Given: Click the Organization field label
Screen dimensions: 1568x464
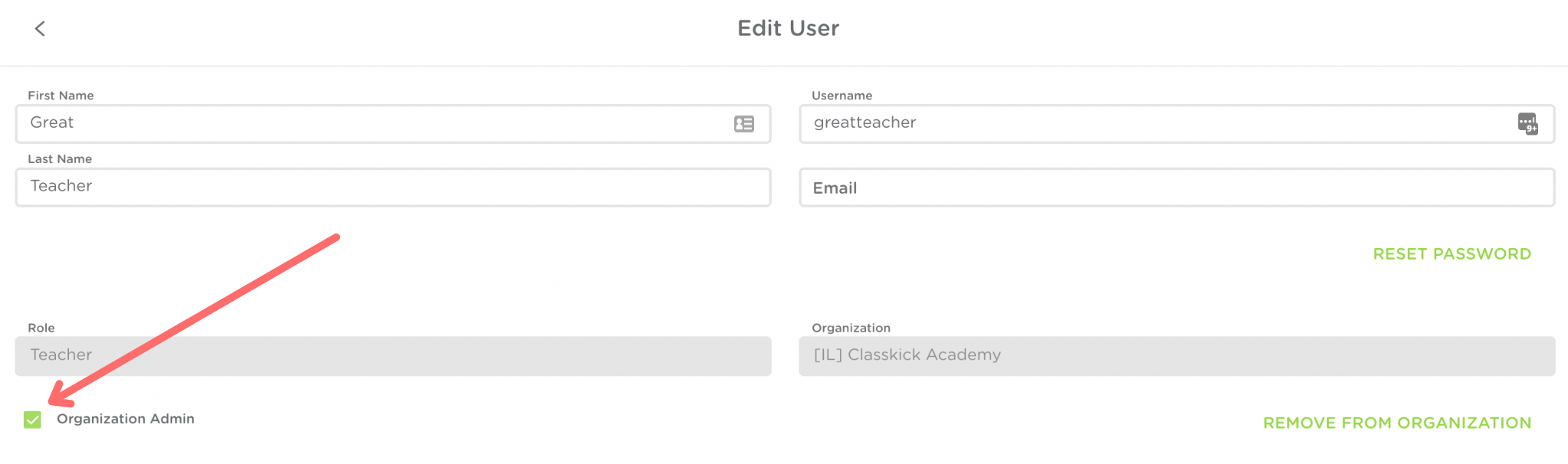Looking at the screenshot, I should coord(851,328).
